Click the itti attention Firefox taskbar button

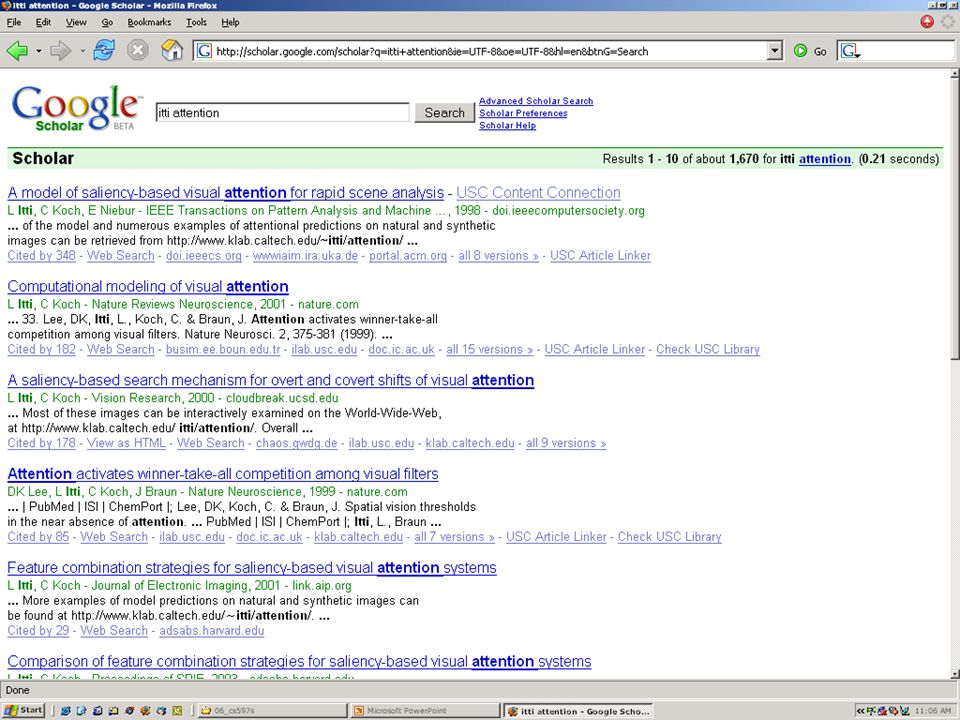pyautogui.click(x=578, y=711)
